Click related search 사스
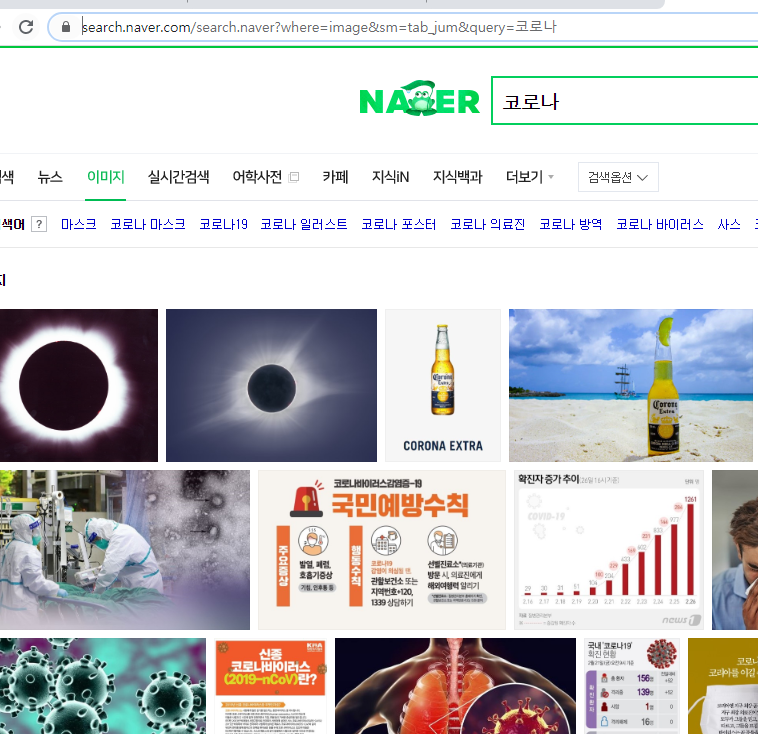758x734 pixels. coord(729,224)
